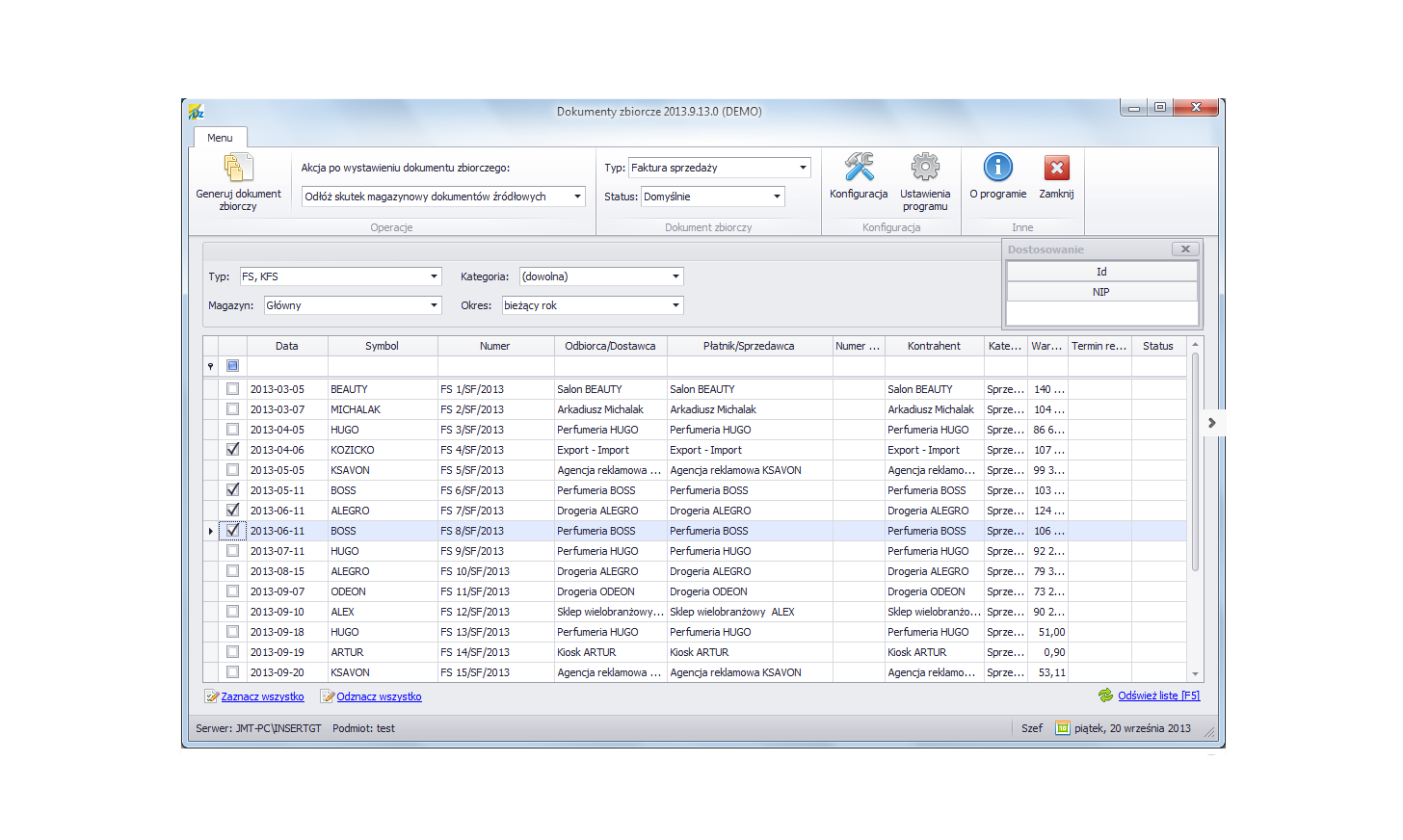Open the Typ FS, KFS dropdown

434,276
